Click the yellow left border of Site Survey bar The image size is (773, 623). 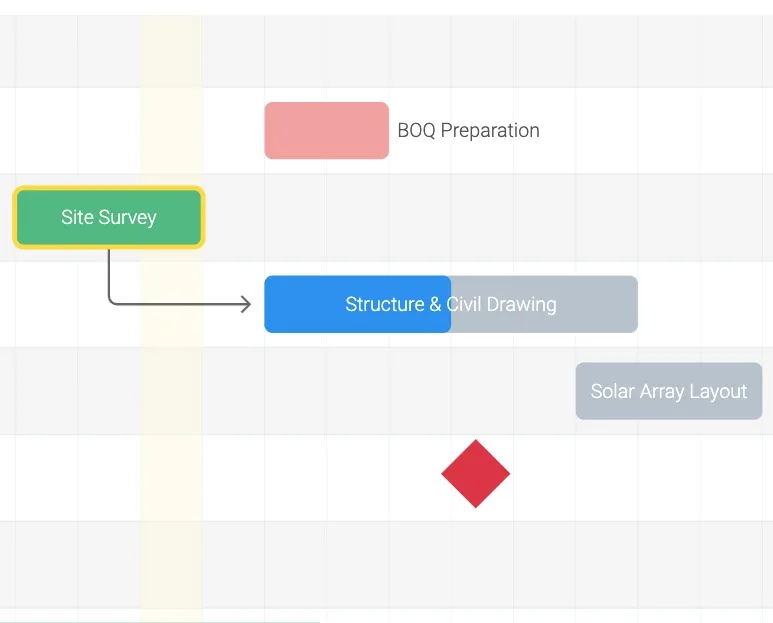point(15,217)
